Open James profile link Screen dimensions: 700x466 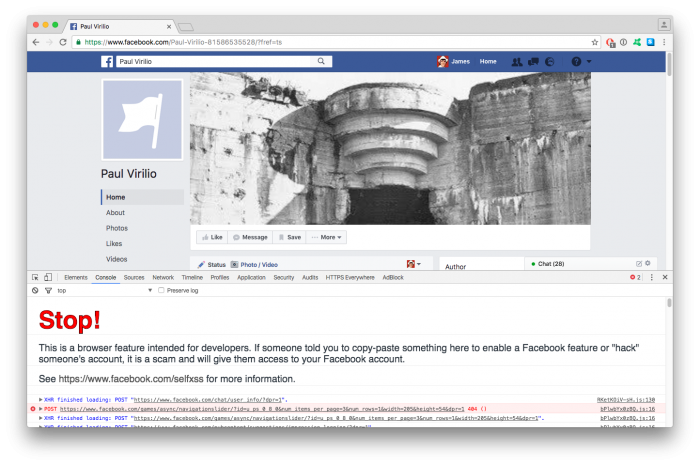[x=460, y=62]
